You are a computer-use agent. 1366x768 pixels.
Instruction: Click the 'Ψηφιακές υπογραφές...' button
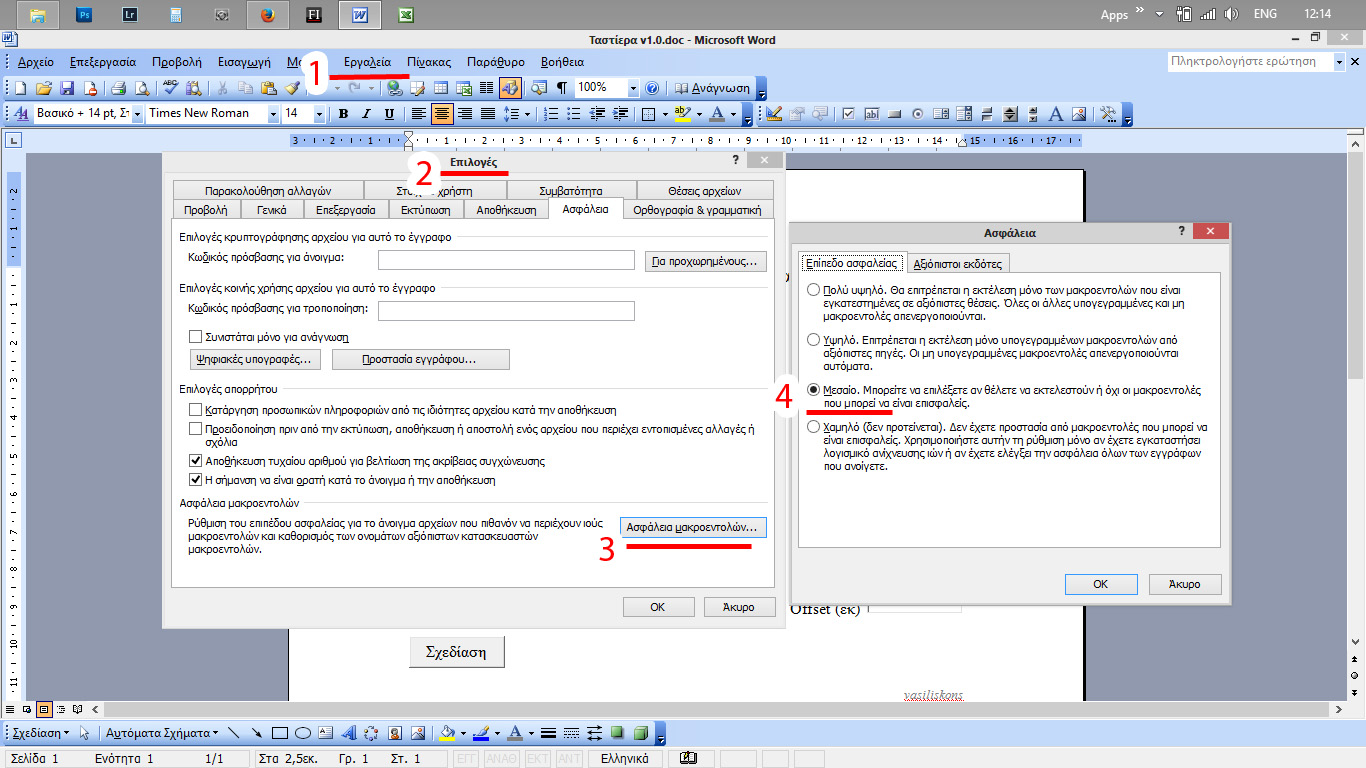pyautogui.click(x=255, y=359)
